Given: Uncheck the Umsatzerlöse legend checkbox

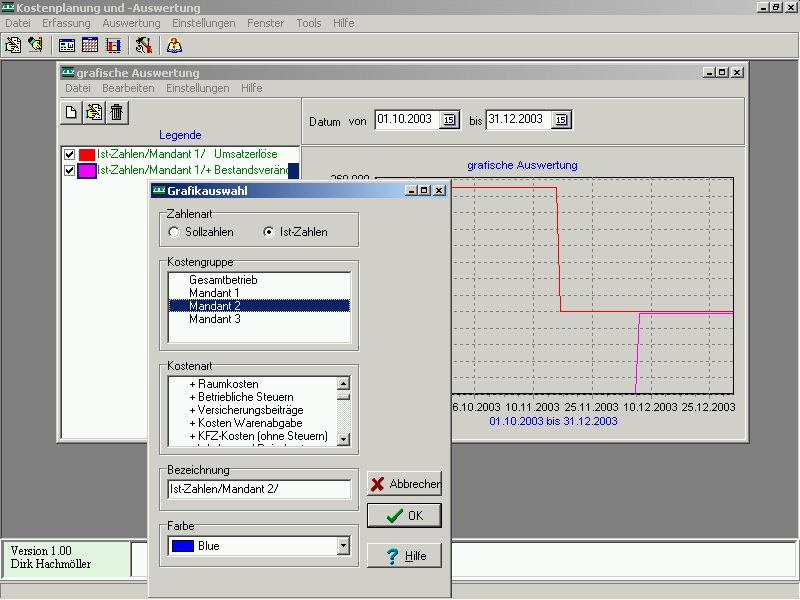Looking at the screenshot, I should pyautogui.click(x=69, y=154).
